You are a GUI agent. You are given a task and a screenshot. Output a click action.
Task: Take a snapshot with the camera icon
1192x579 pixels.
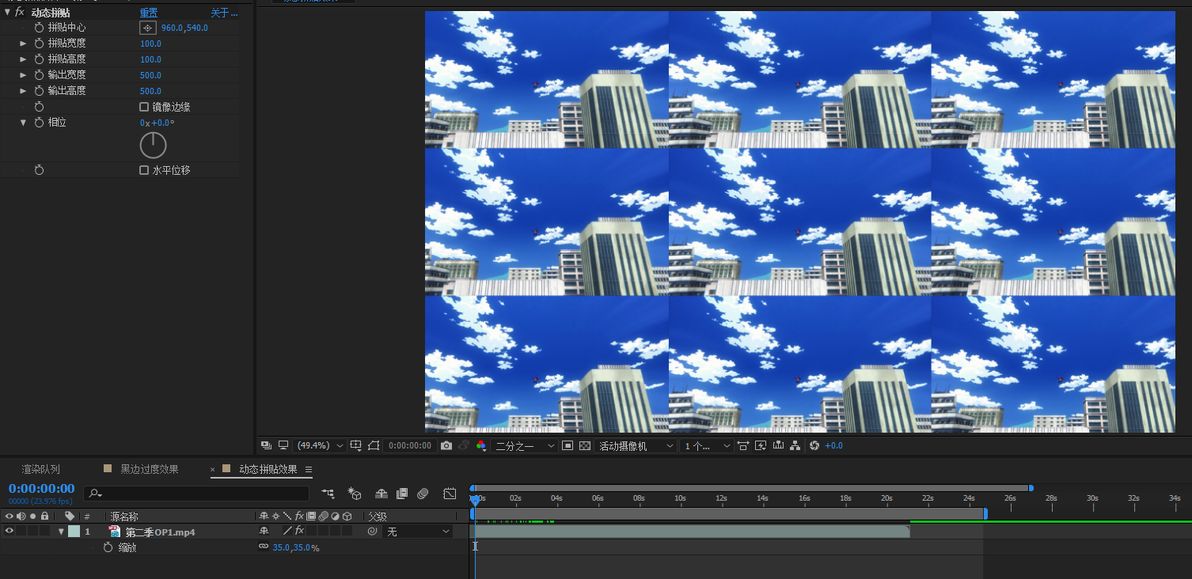click(446, 445)
